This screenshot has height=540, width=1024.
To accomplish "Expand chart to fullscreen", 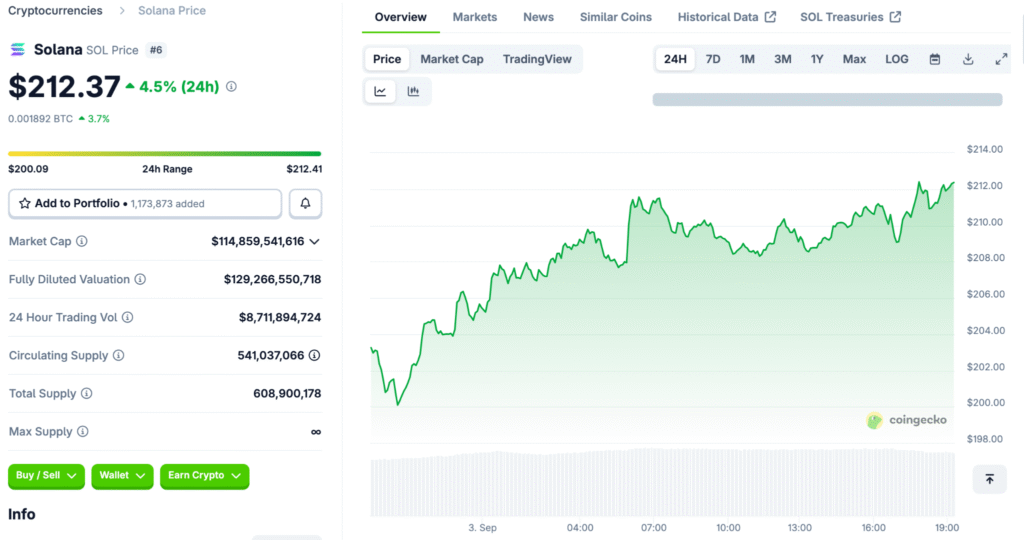I will click(x=1001, y=59).
